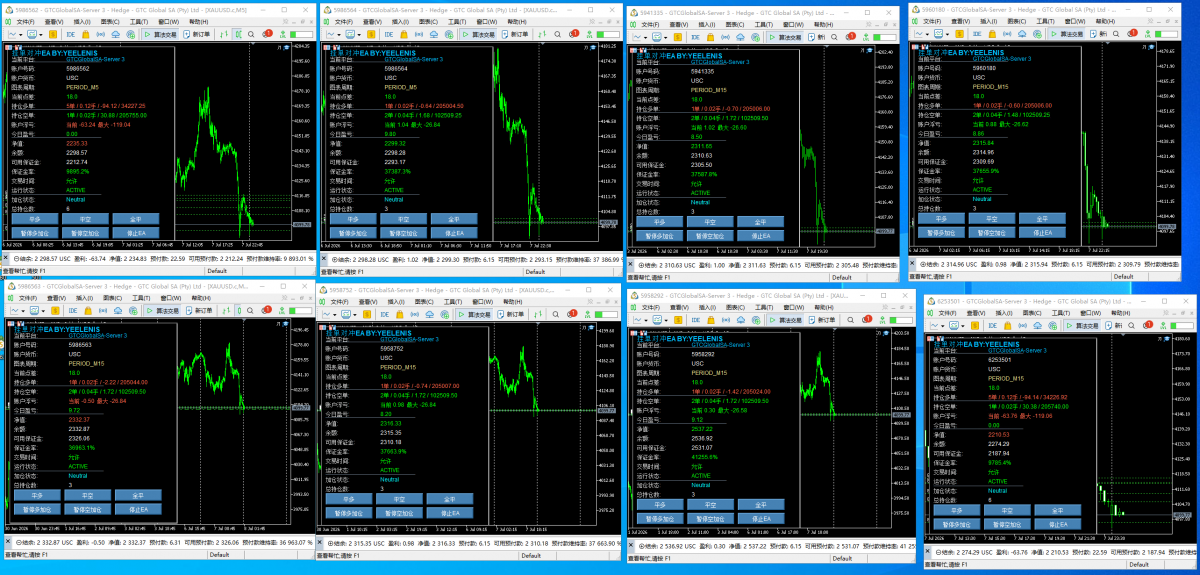Click VPS cloud icon in window 5986562
Viewport: 1200px width, 575px height.
(x=115, y=34)
